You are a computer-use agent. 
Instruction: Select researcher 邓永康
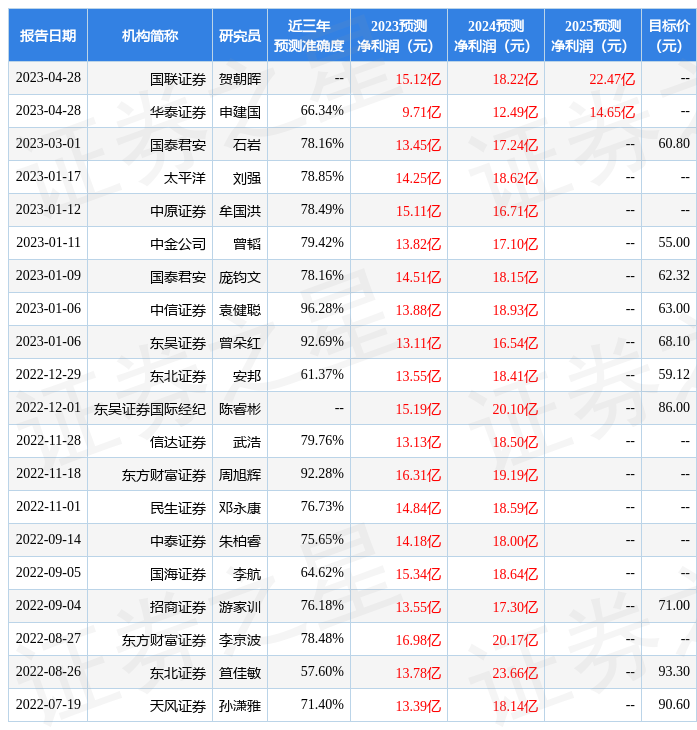240,508
